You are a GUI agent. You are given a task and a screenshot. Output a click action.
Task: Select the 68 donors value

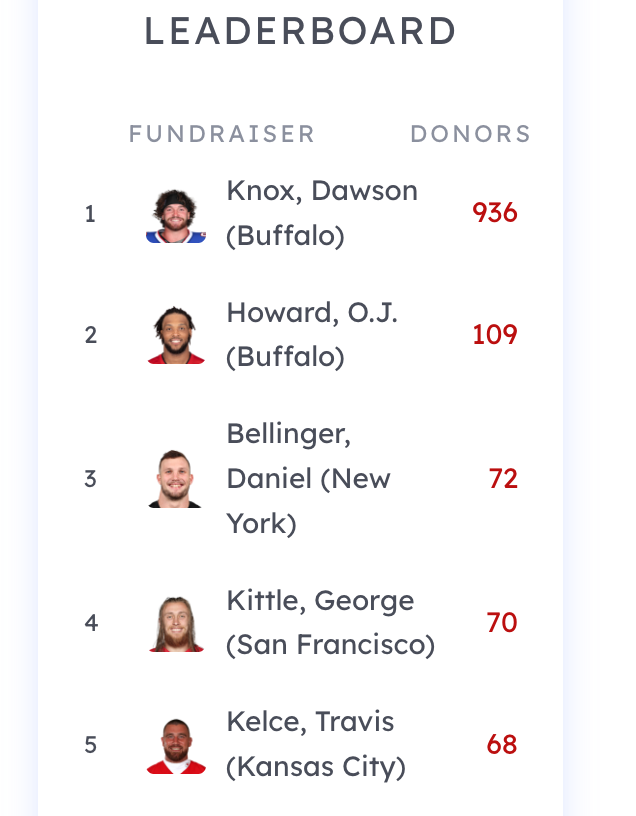(502, 745)
